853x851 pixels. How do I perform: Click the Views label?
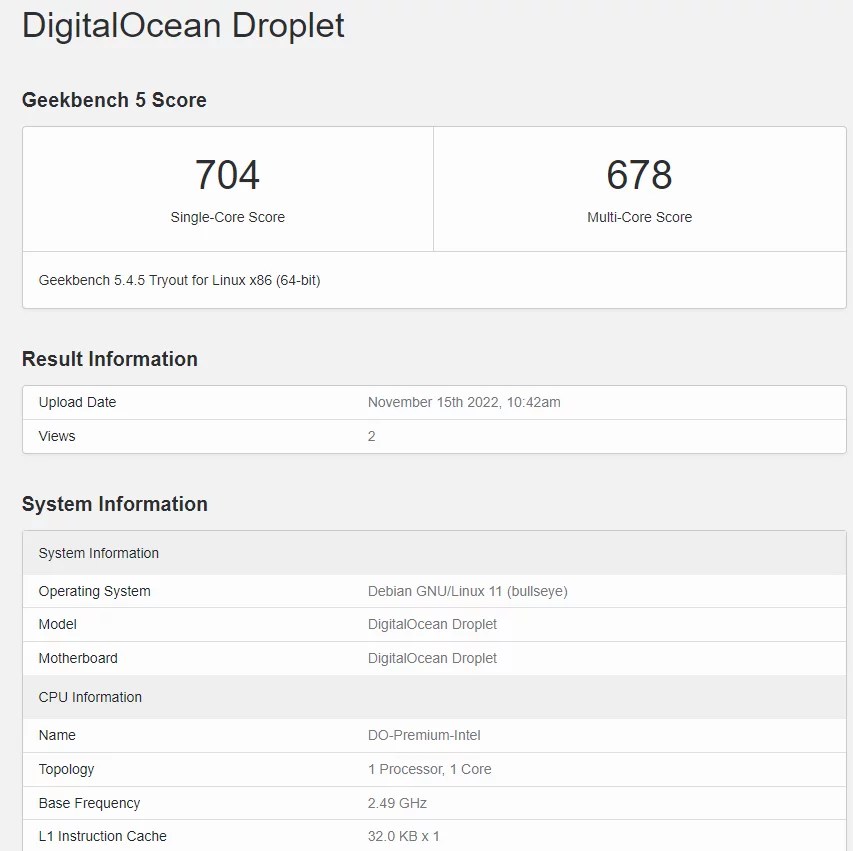pyautogui.click(x=57, y=436)
